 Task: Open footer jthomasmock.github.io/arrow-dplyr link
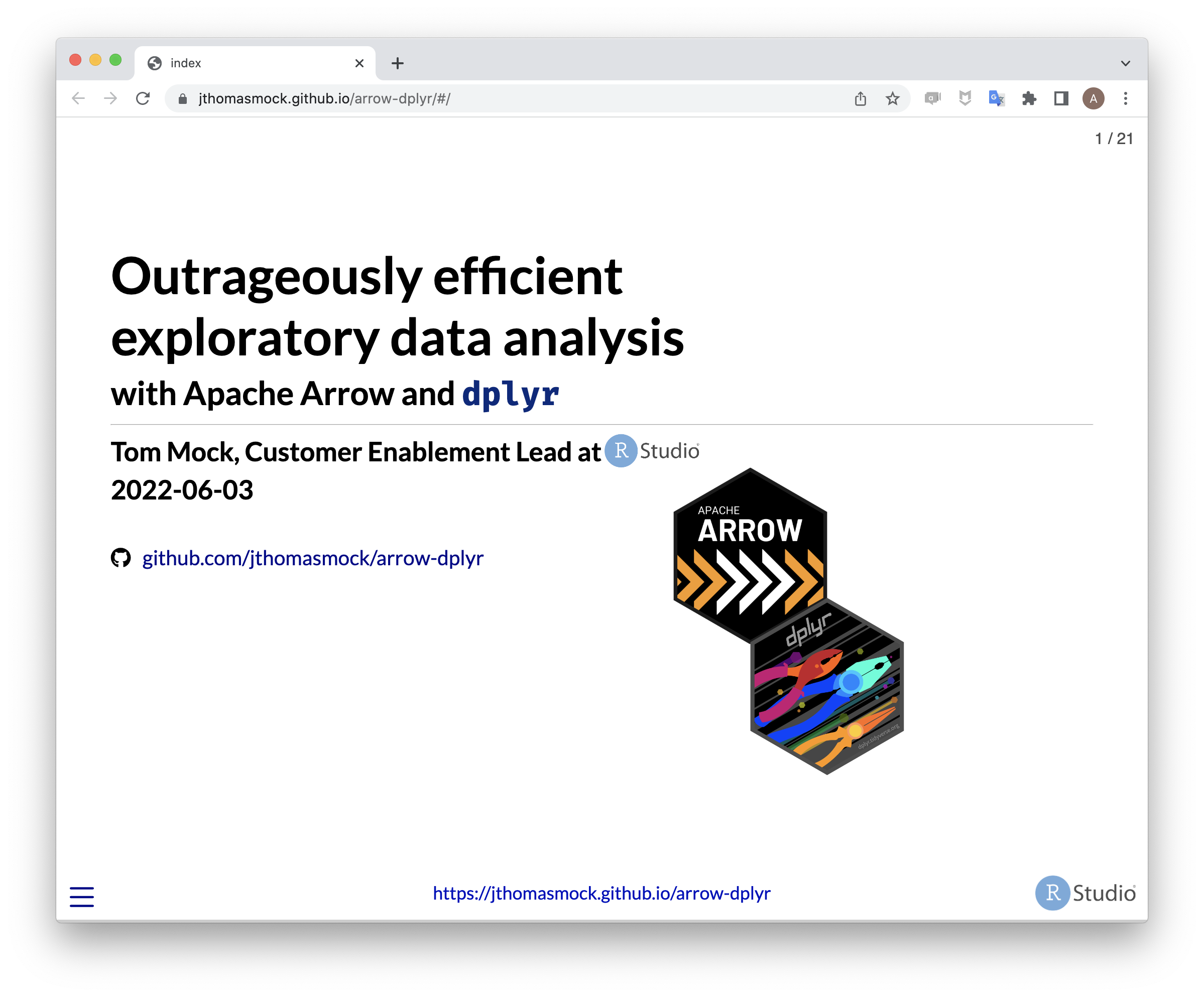tap(601, 893)
